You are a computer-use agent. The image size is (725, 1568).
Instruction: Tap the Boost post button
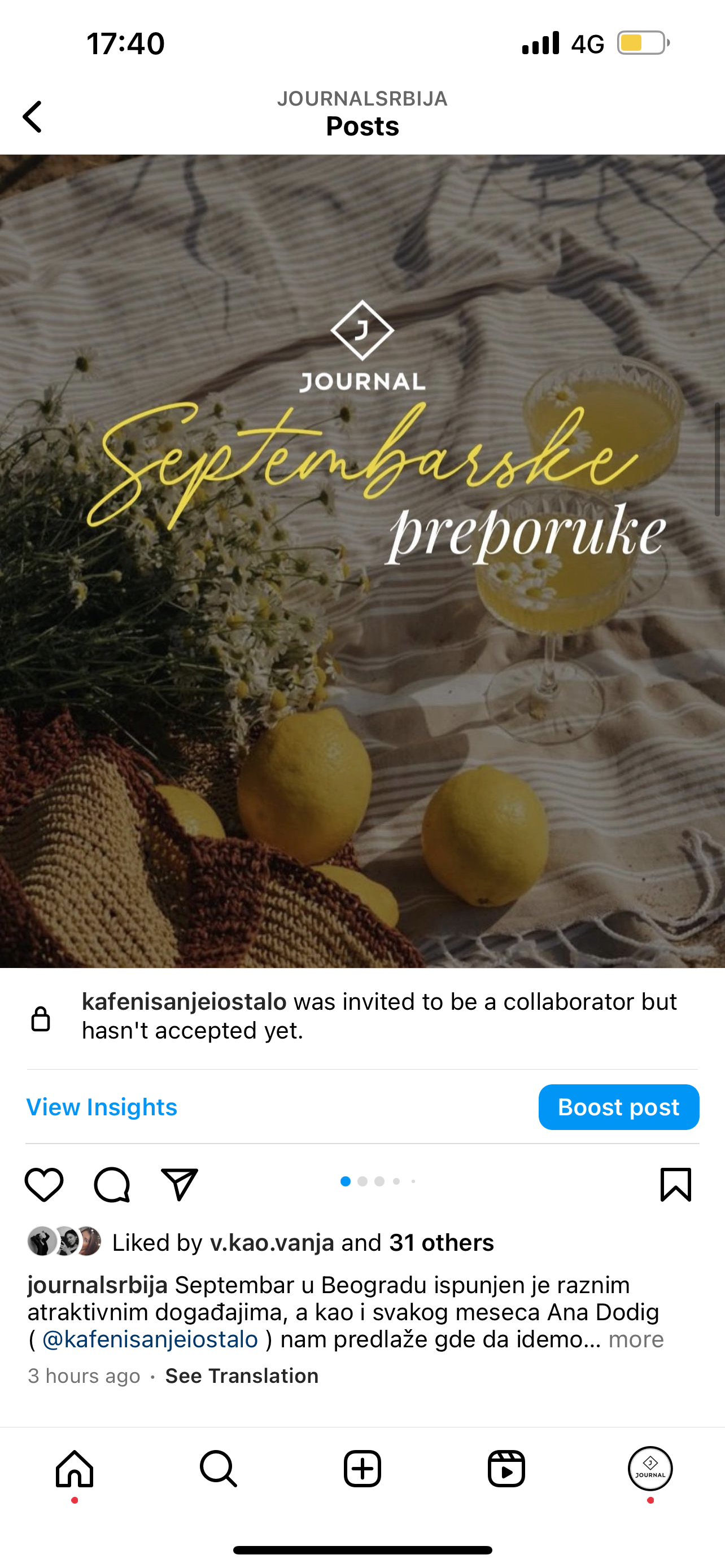[618, 1107]
